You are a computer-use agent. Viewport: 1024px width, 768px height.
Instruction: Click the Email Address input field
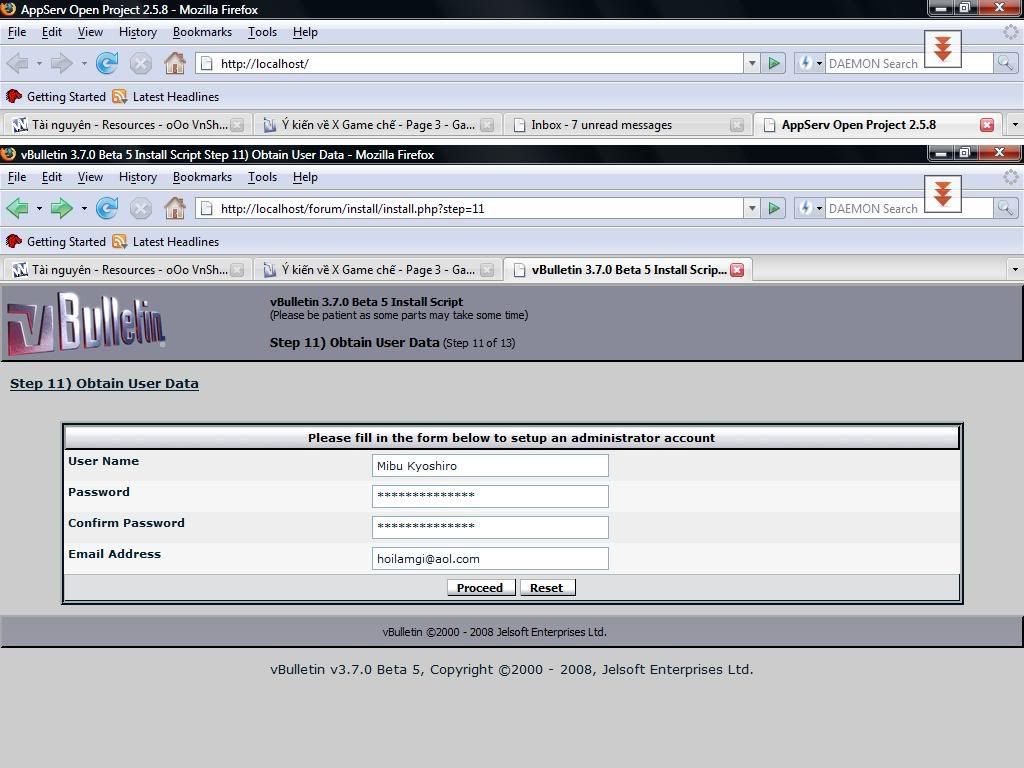pos(490,558)
